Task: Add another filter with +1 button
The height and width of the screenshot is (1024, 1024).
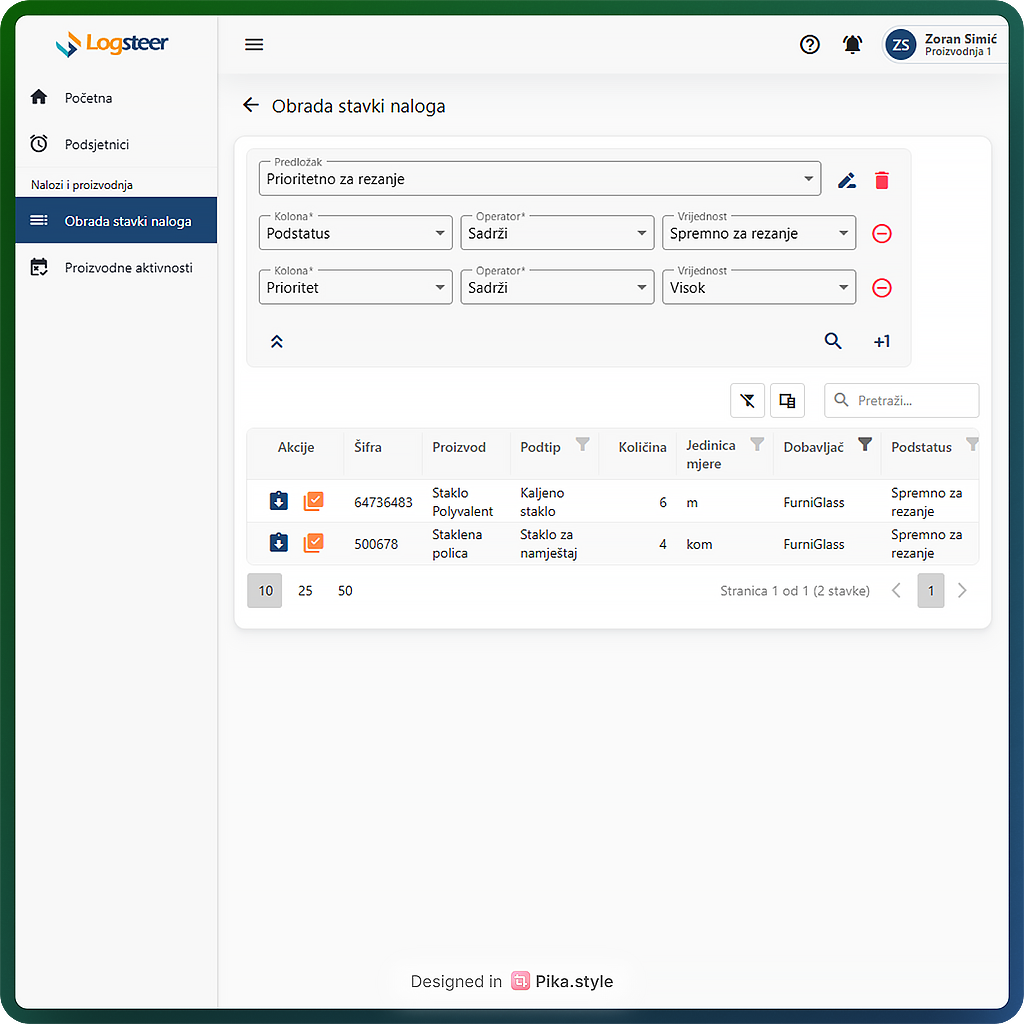Action: 881,341
